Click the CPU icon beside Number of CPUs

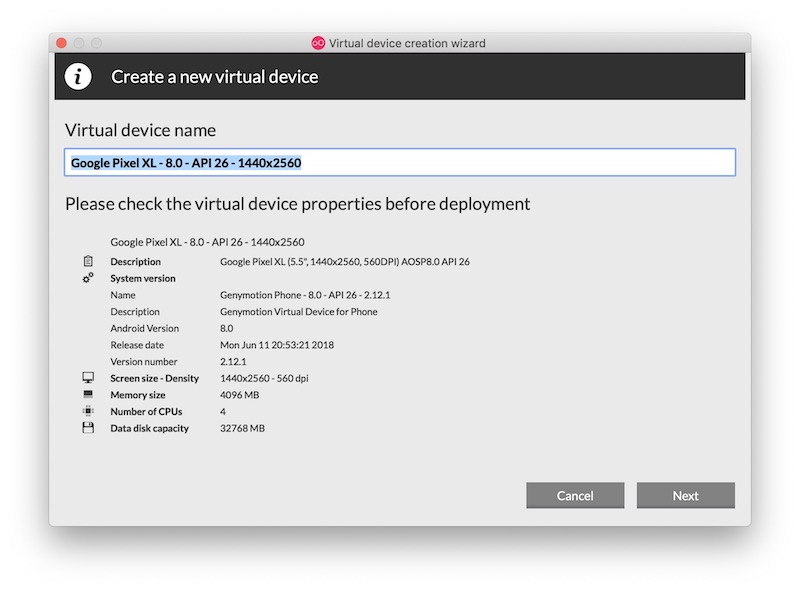click(88, 411)
